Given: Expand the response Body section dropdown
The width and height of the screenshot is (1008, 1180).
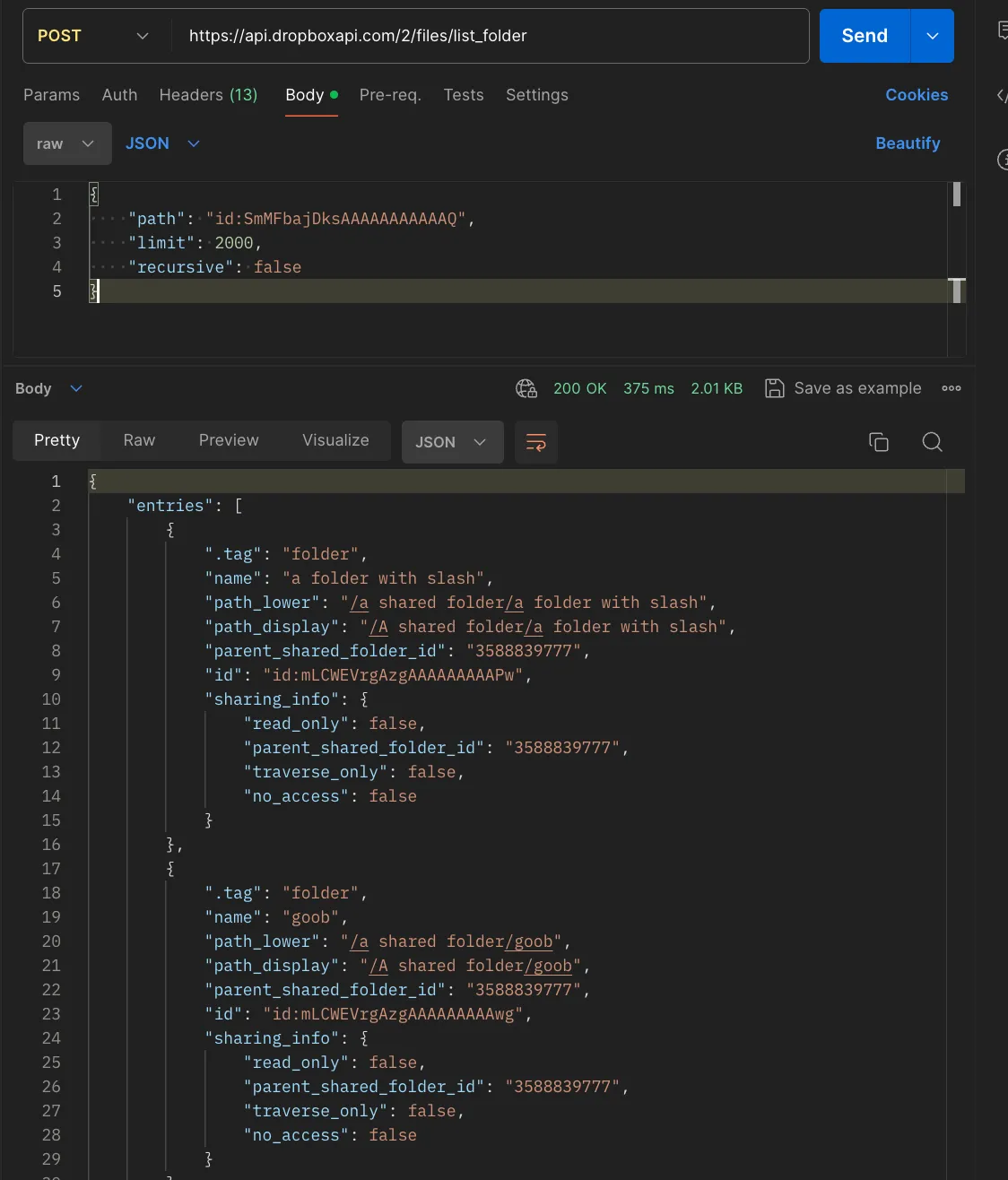Looking at the screenshot, I should click(x=48, y=388).
